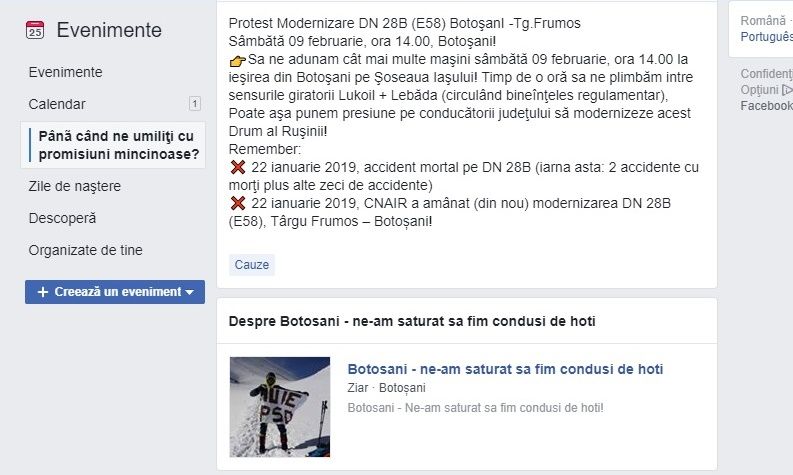Viewport: 793px width, 475px height.
Task: Expand the Creează un eveniment dropdown arrow
Action: click(190, 292)
